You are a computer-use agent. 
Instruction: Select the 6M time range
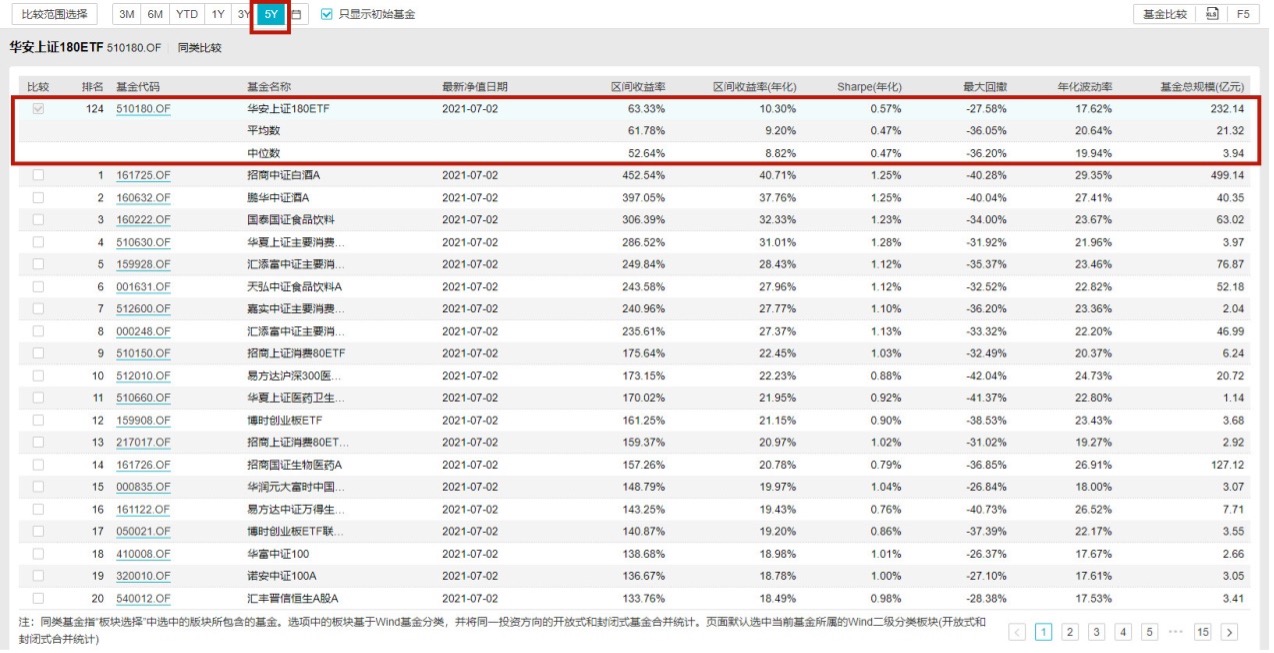pyautogui.click(x=155, y=14)
